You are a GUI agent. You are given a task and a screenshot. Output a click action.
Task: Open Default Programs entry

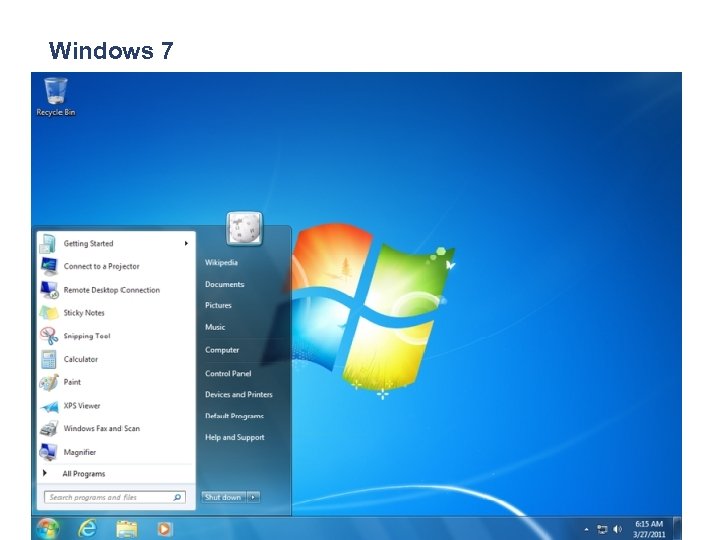[234, 416]
